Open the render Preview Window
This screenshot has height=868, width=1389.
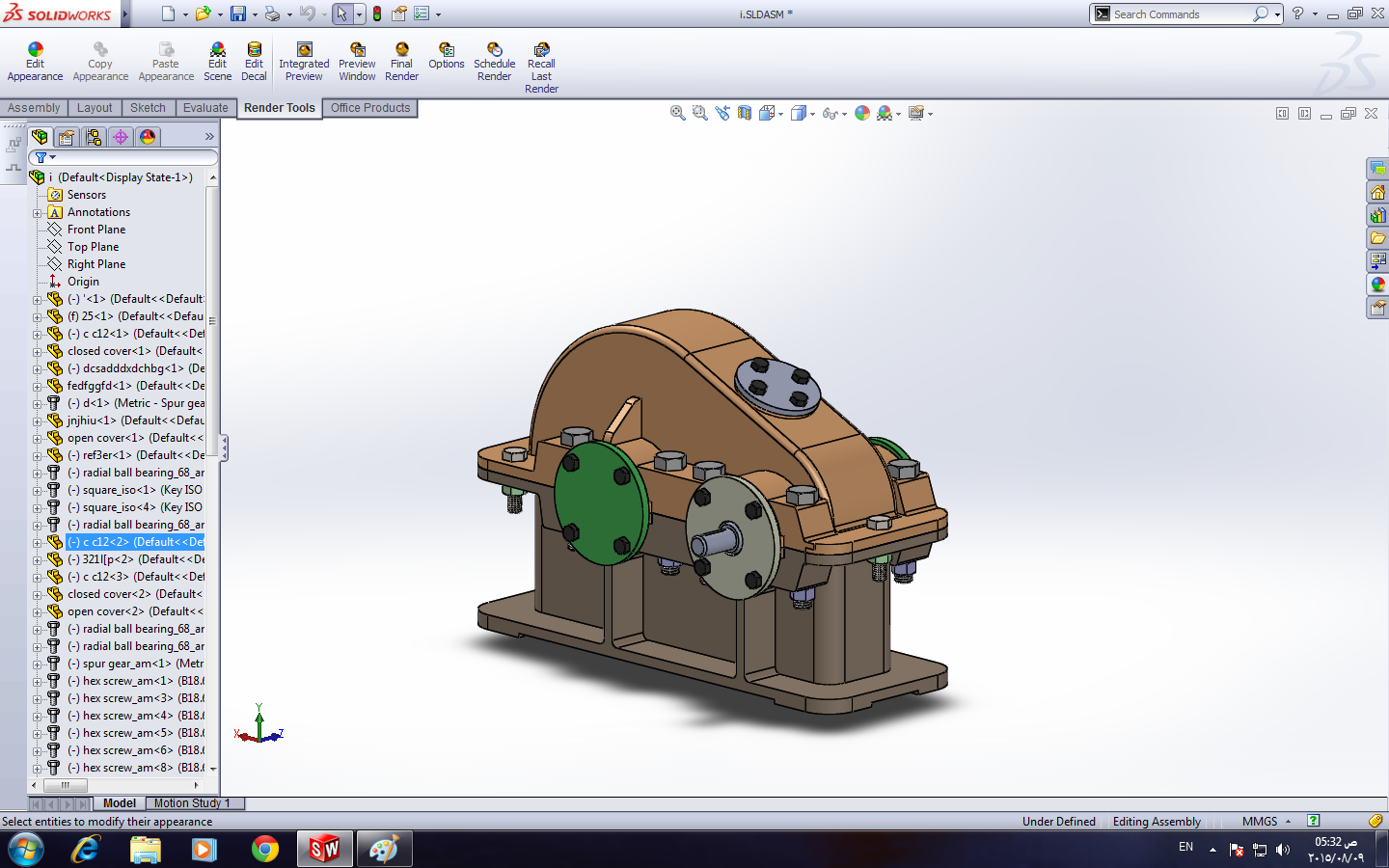(x=357, y=63)
